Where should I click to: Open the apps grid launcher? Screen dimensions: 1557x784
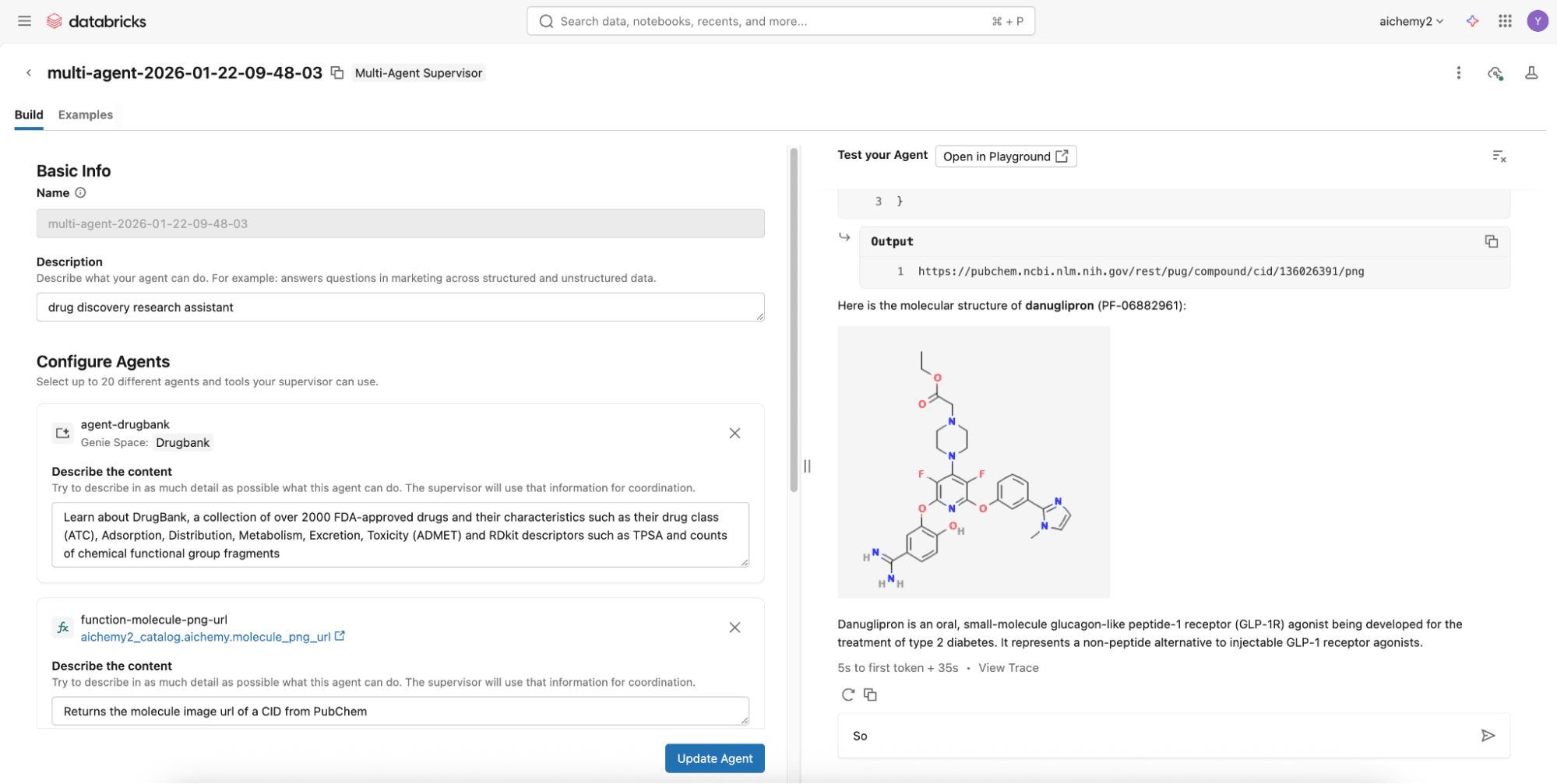pyautogui.click(x=1505, y=21)
